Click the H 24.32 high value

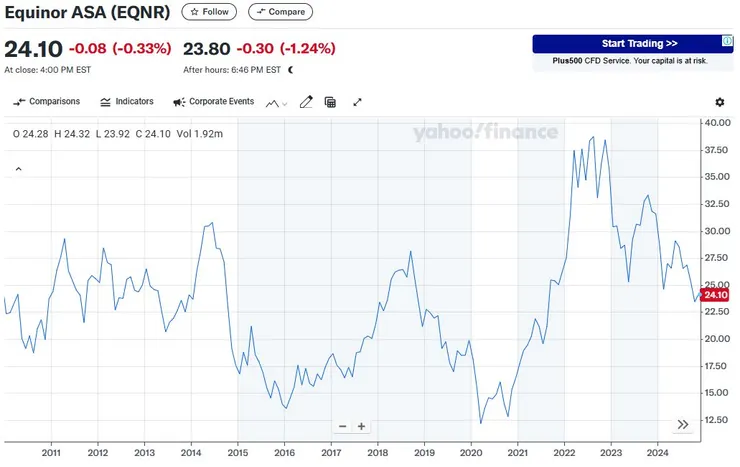[x=72, y=134]
